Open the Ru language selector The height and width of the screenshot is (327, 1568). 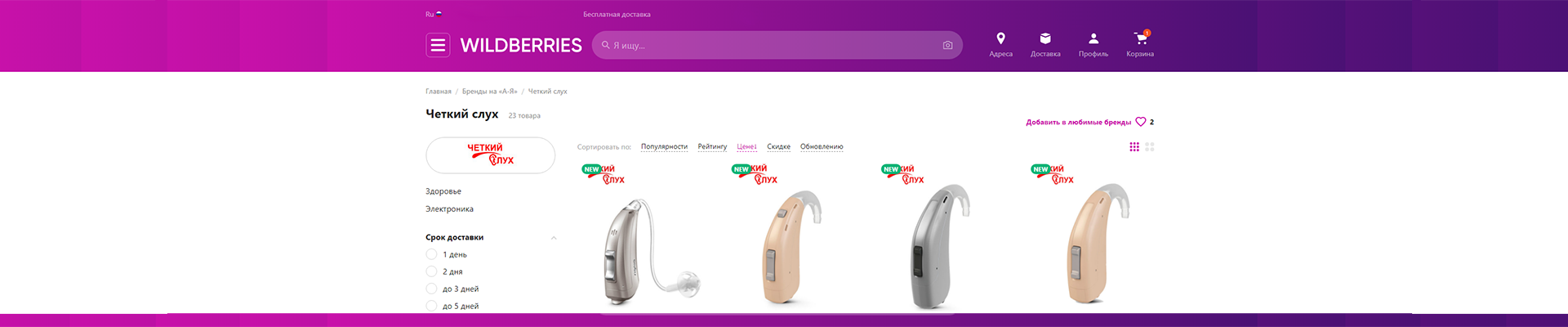tap(434, 14)
